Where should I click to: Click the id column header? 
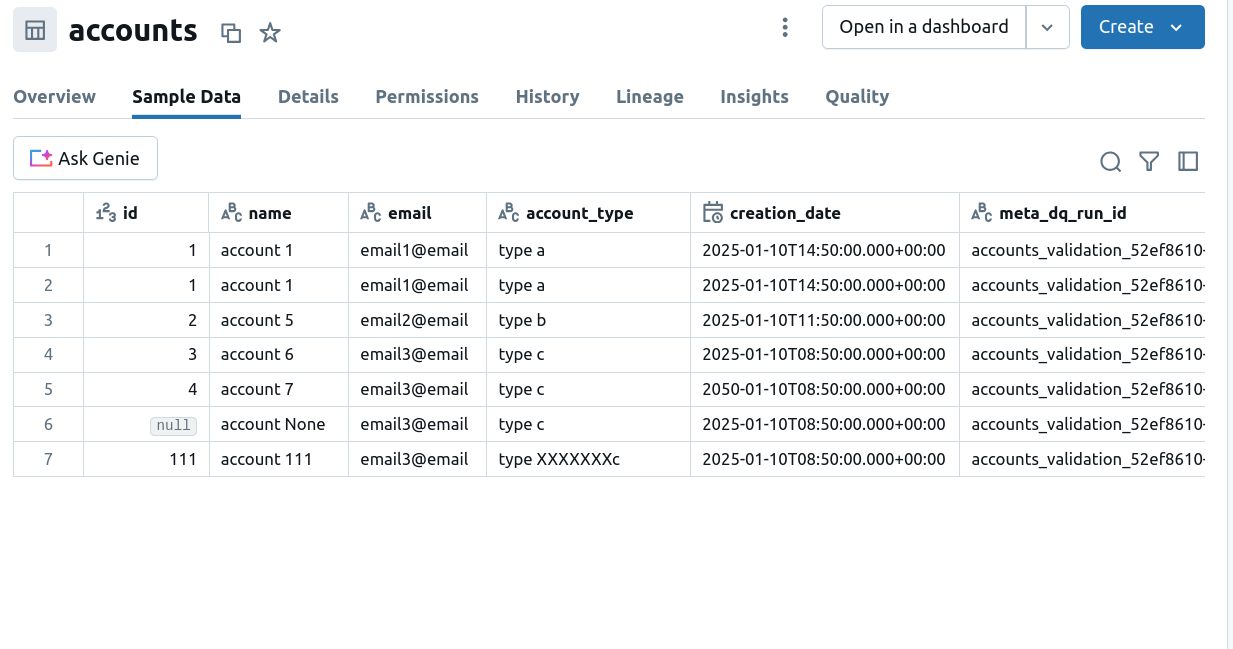(146, 213)
